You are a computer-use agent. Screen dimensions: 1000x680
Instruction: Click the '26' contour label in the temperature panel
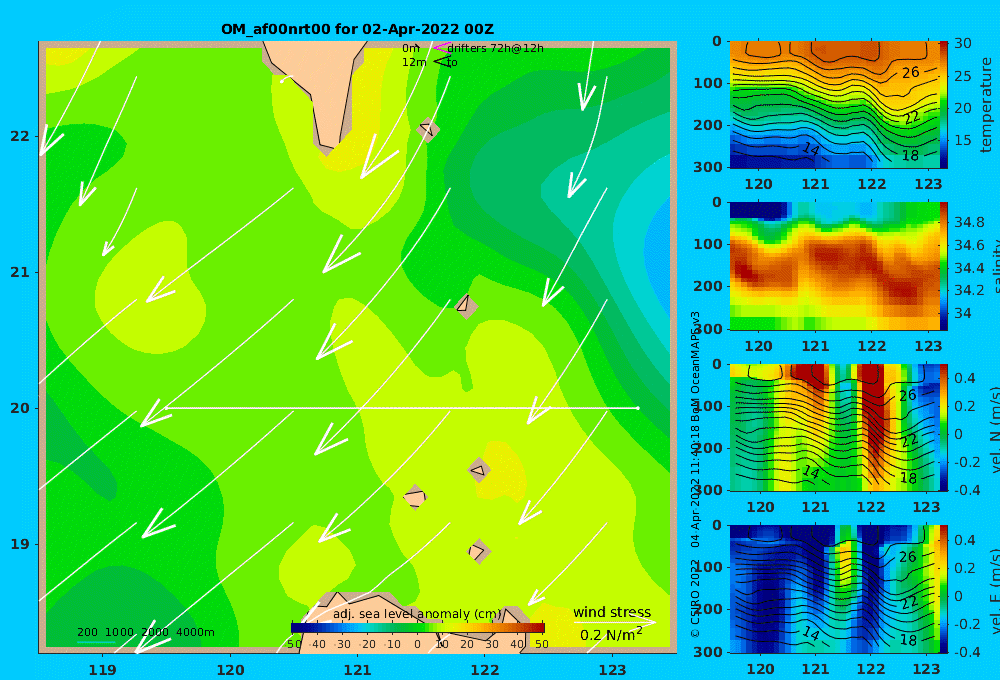[x=911, y=72]
